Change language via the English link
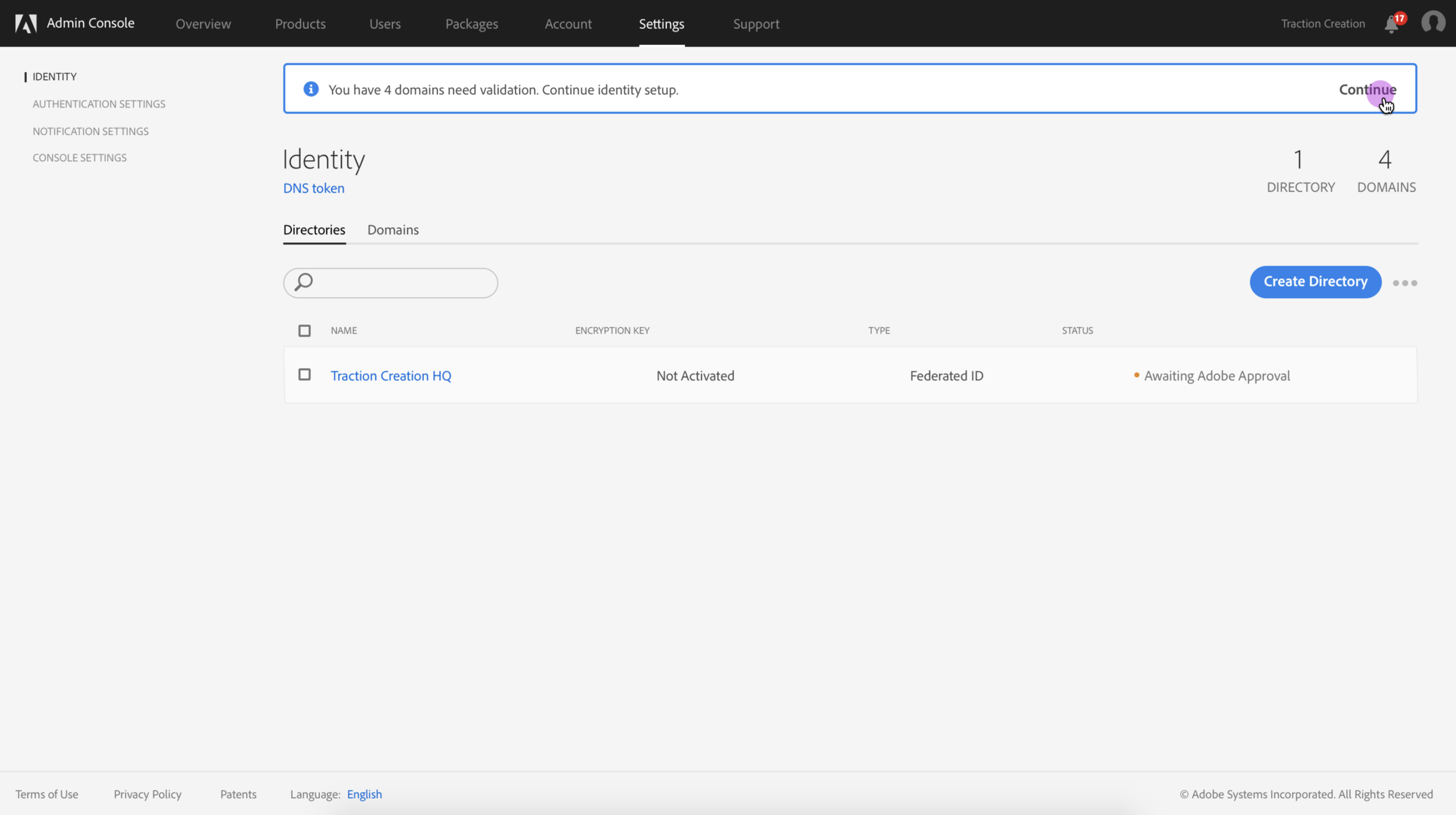The image size is (1456, 815). [x=365, y=794]
